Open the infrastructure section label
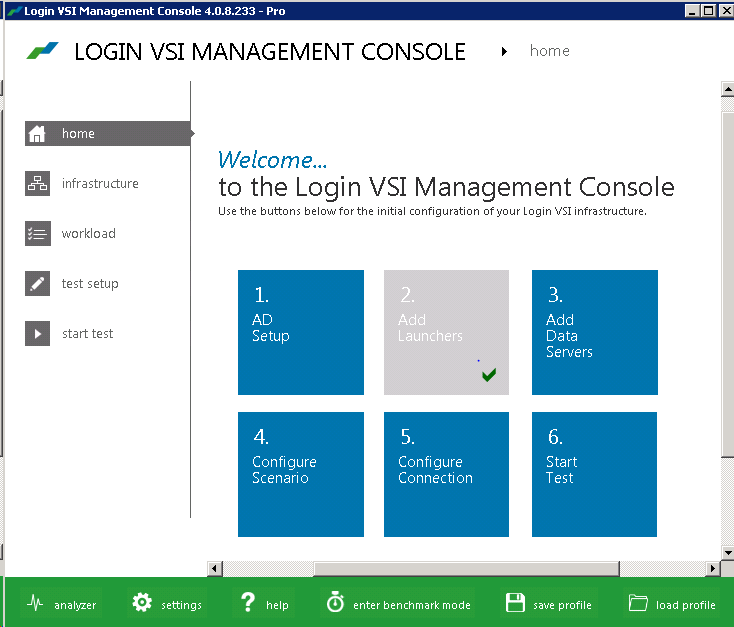 (x=100, y=183)
